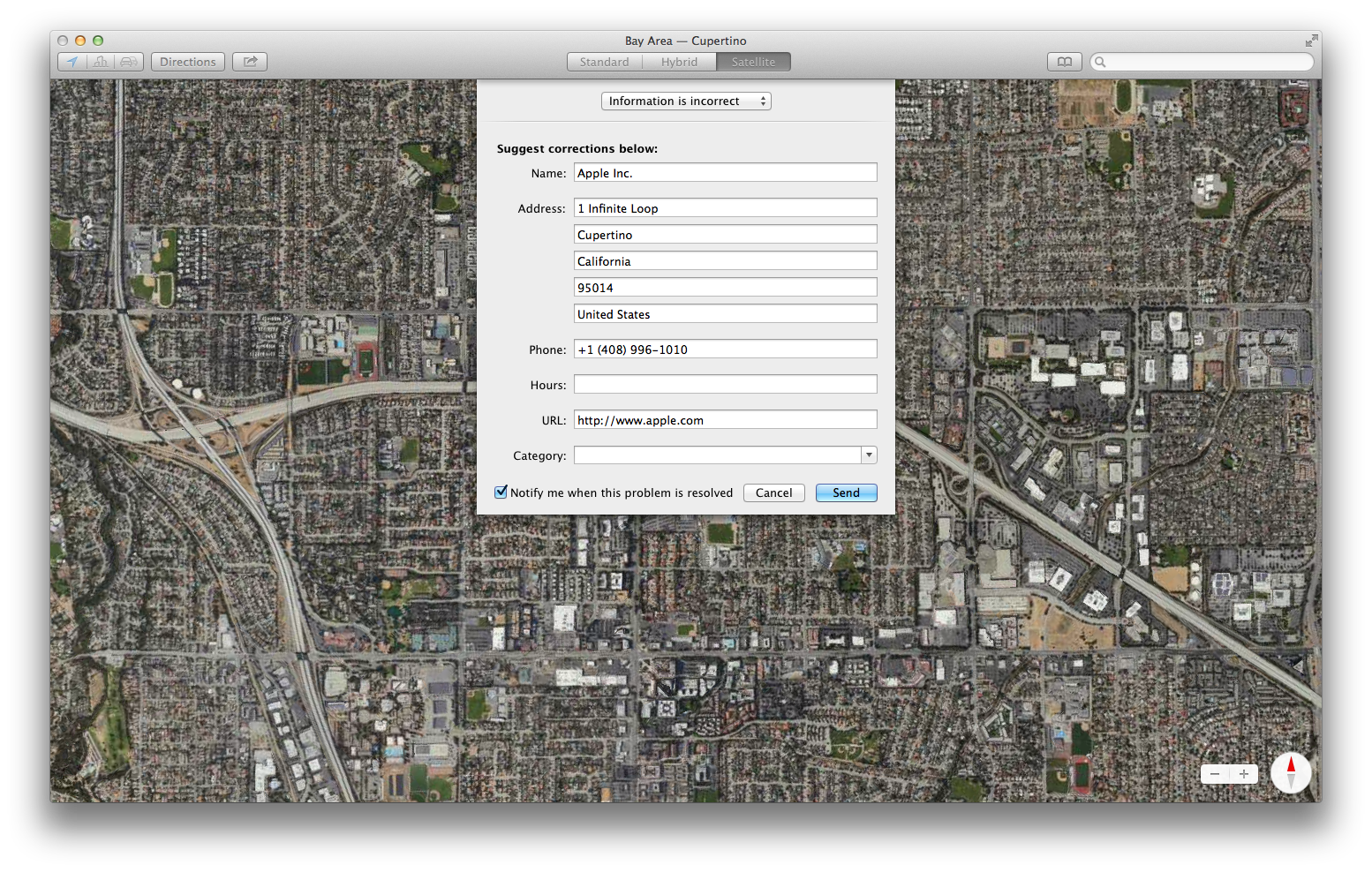Show traffic using the car icon
Image resolution: width=1372 pixels, height=872 pixels.
[x=129, y=62]
